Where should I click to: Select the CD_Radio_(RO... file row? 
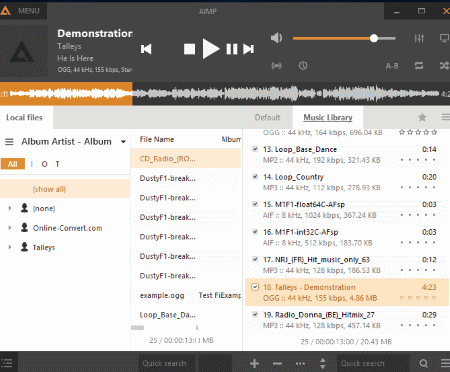click(x=186, y=159)
